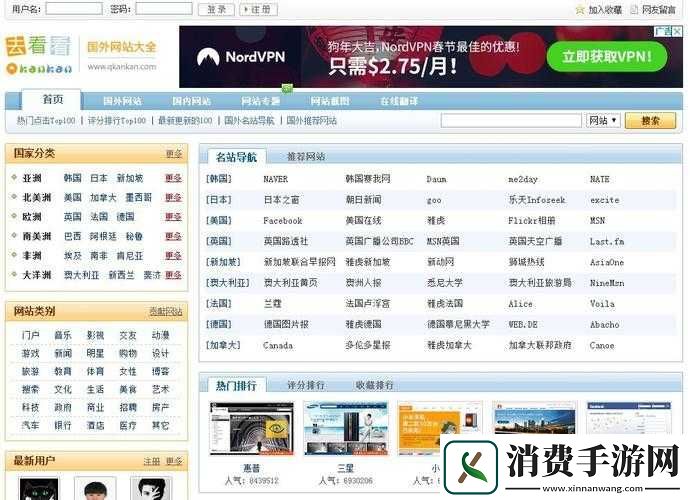This screenshot has height=500, width=690.
Task: Open 韩国 in the 亚洲 row
Action: click(x=73, y=178)
